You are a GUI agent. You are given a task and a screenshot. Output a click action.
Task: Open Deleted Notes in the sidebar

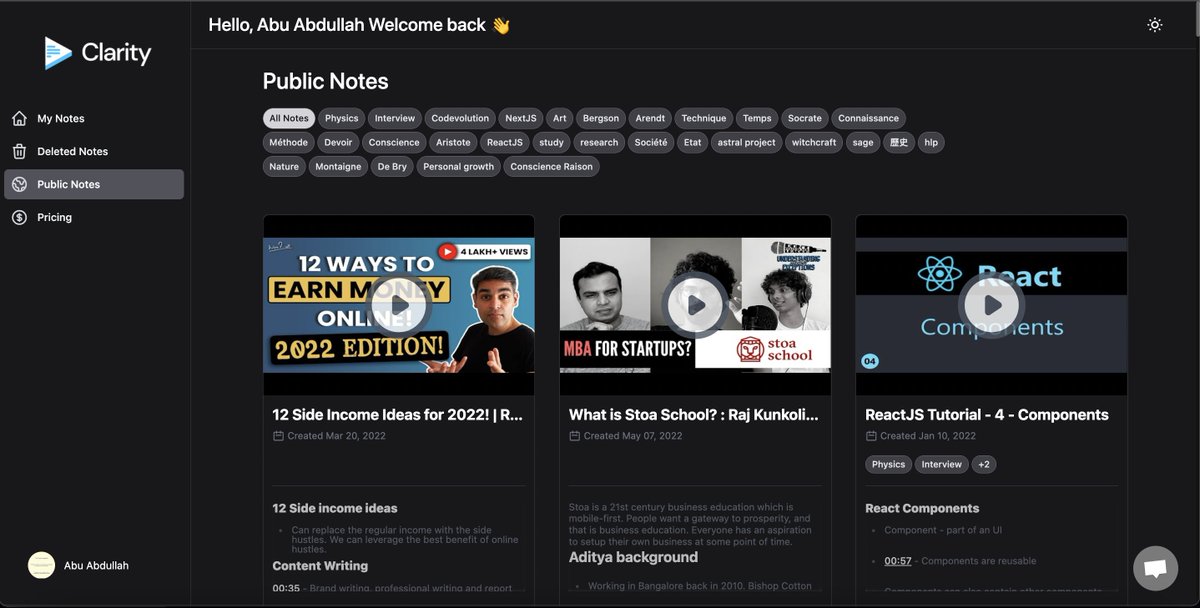point(94,152)
